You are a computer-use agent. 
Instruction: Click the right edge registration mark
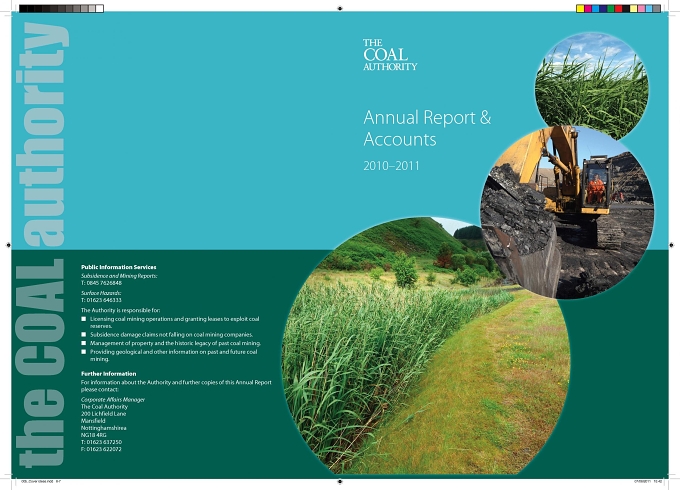click(671, 245)
